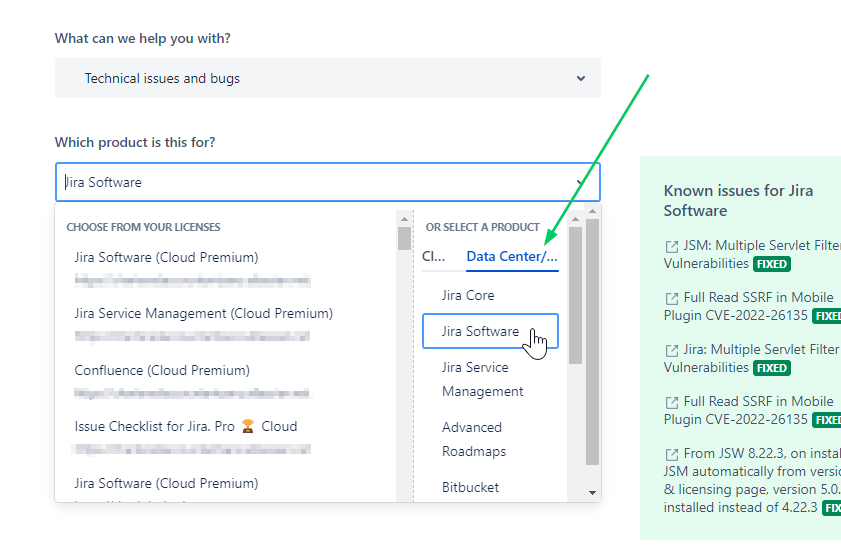Click the dropdown panel scroll-down arrow

(592, 492)
